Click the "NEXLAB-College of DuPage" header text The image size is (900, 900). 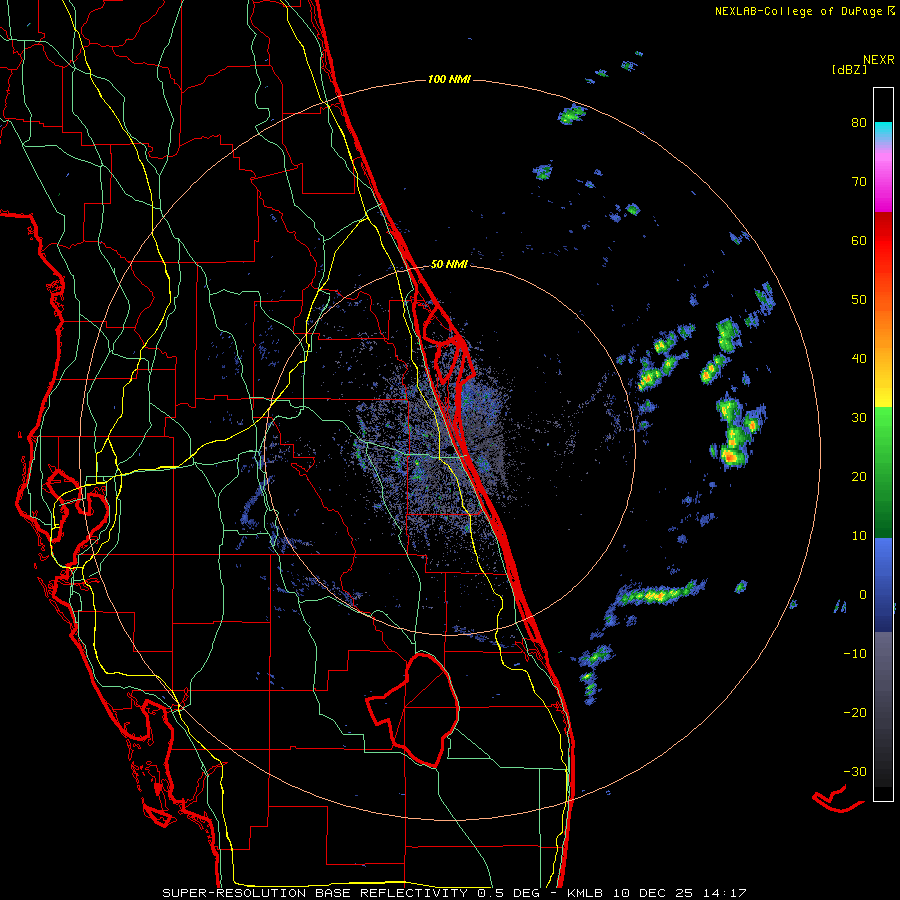[x=798, y=11]
